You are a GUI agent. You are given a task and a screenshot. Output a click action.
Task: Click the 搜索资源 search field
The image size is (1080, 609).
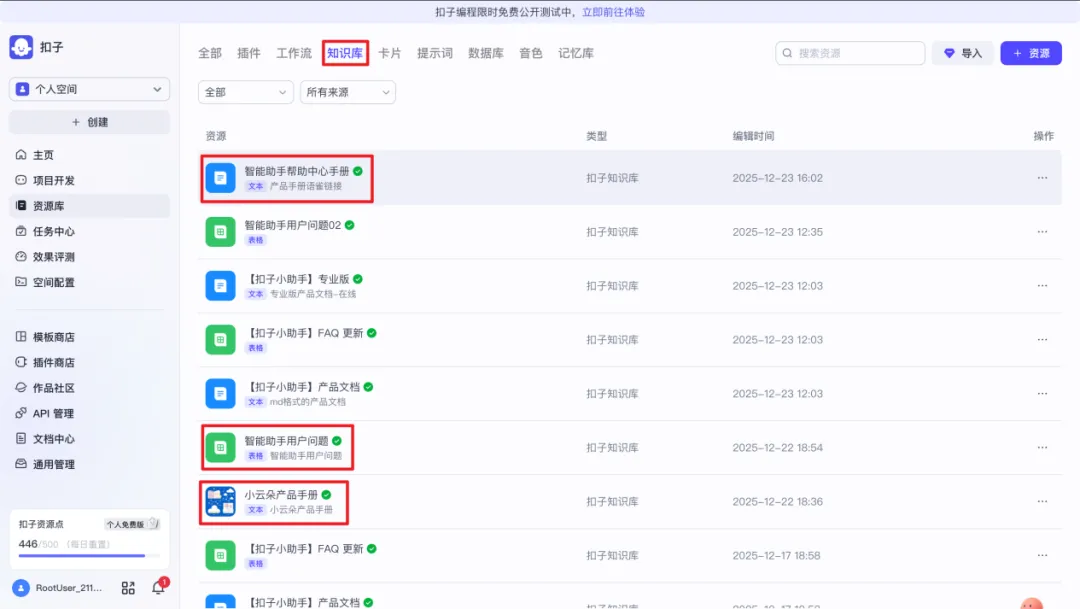[x=850, y=53]
